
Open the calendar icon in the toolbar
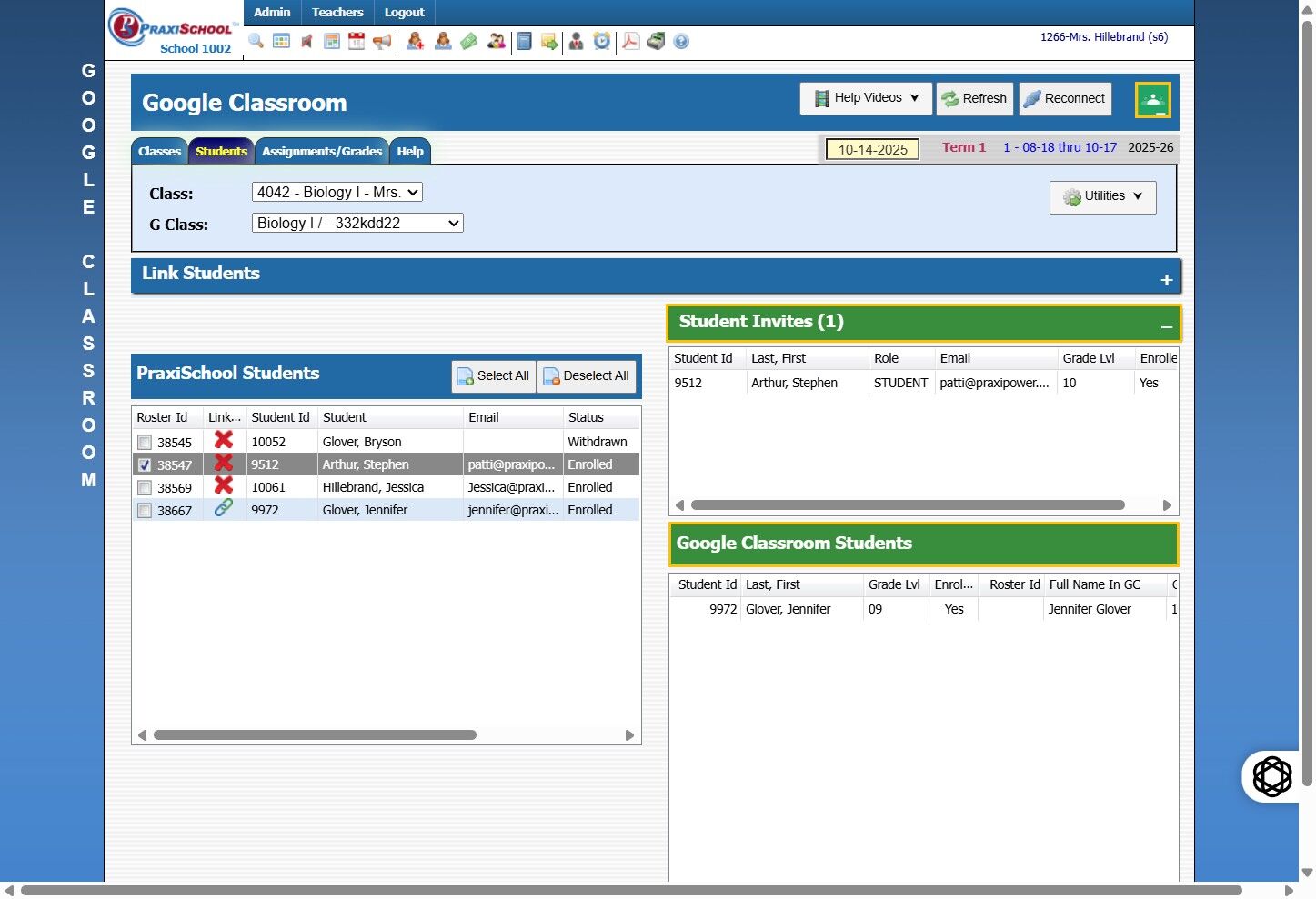point(357,41)
